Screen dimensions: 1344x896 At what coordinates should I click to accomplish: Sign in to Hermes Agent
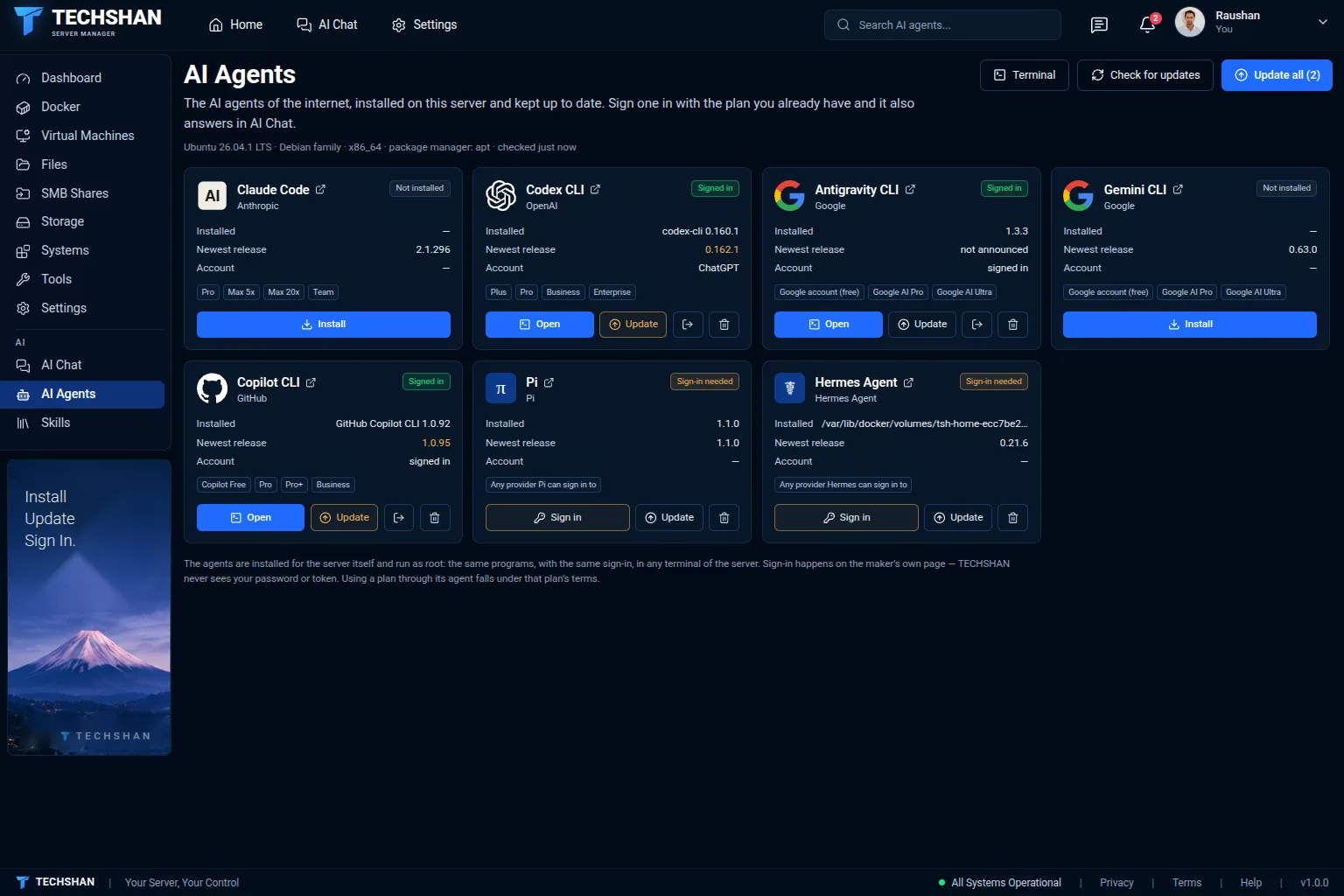pyautogui.click(x=846, y=518)
